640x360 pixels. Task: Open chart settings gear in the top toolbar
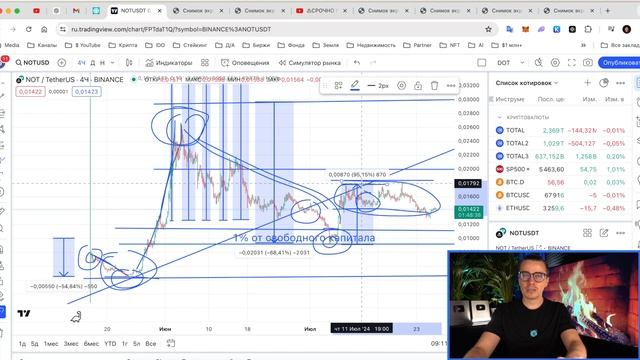555,62
